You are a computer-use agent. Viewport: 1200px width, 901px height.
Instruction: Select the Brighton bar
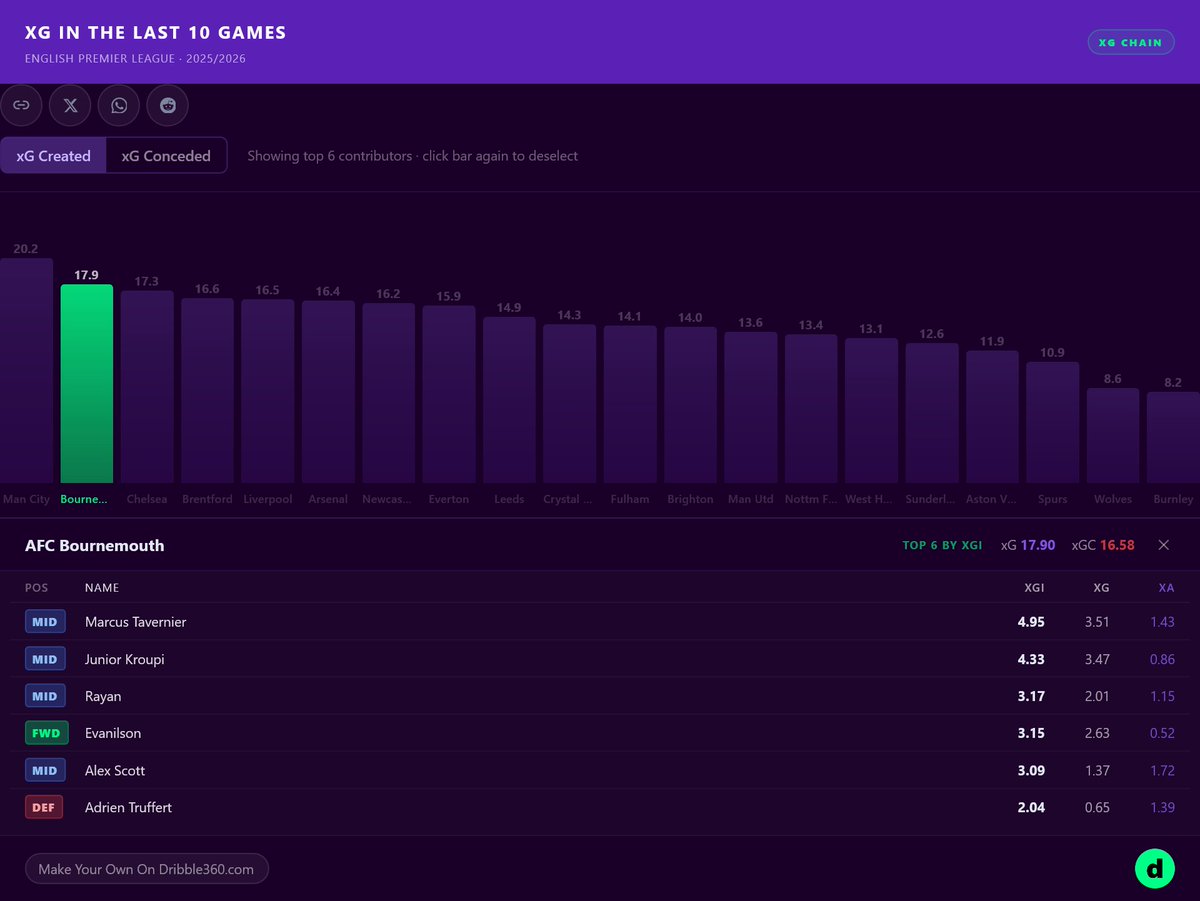pyautogui.click(x=690, y=405)
